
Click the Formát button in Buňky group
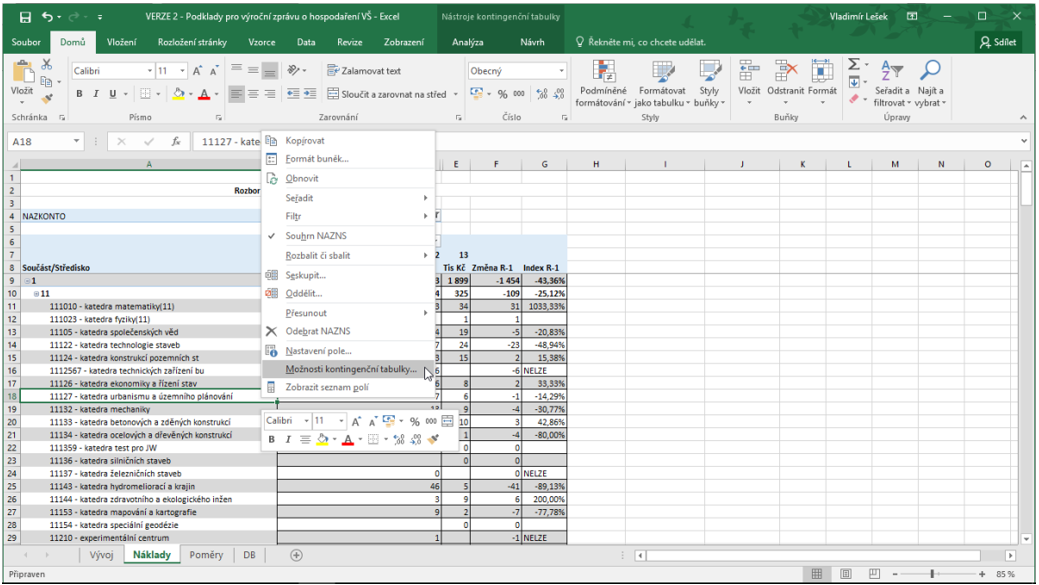pyautogui.click(x=822, y=83)
